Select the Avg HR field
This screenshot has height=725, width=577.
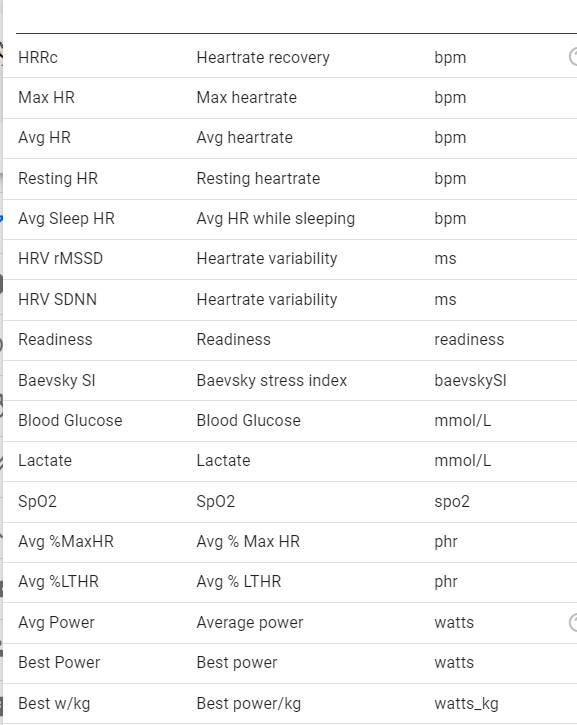click(x=290, y=138)
